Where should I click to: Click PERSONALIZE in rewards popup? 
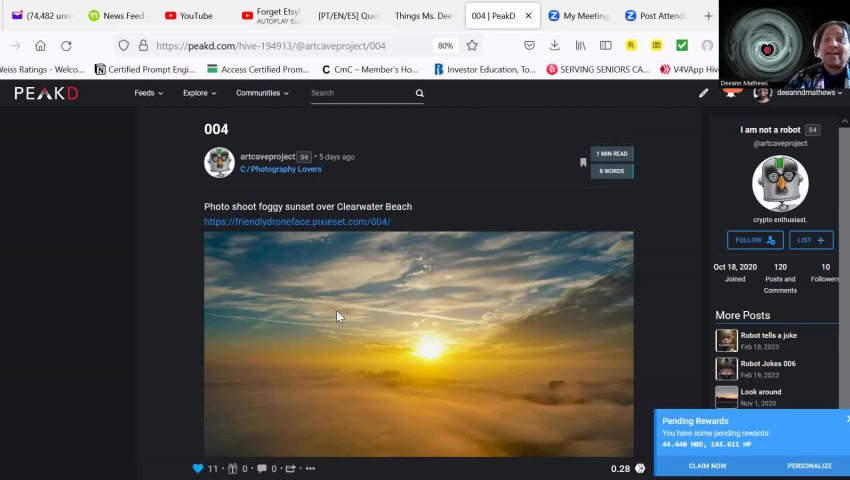(809, 466)
